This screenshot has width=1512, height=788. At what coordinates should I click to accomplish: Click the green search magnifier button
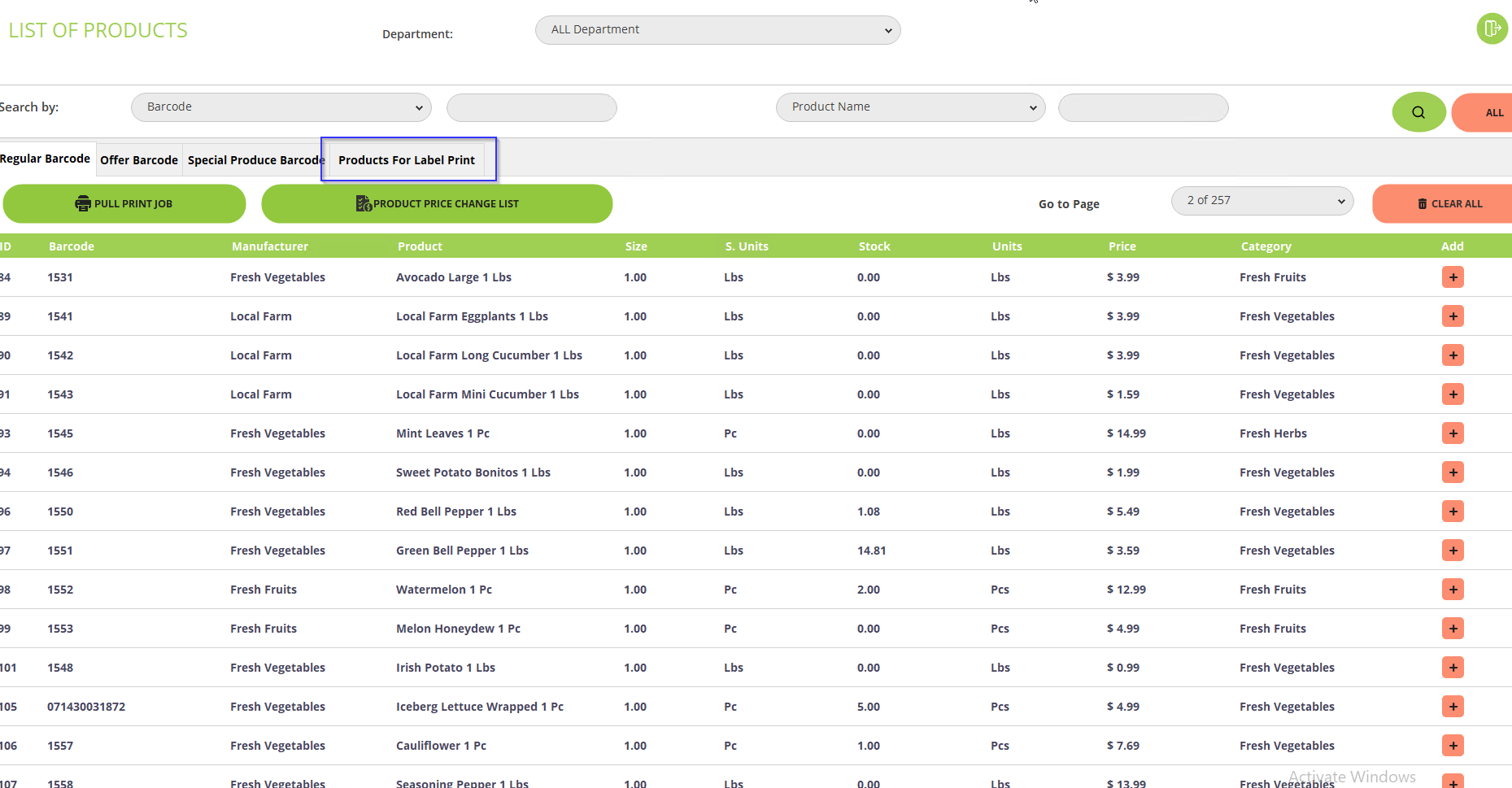(x=1418, y=112)
